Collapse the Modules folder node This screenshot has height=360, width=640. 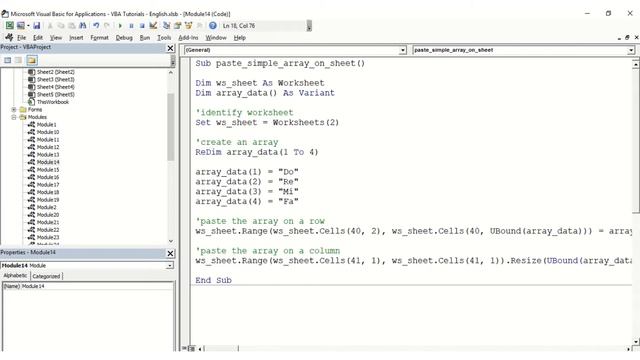click(x=14, y=117)
